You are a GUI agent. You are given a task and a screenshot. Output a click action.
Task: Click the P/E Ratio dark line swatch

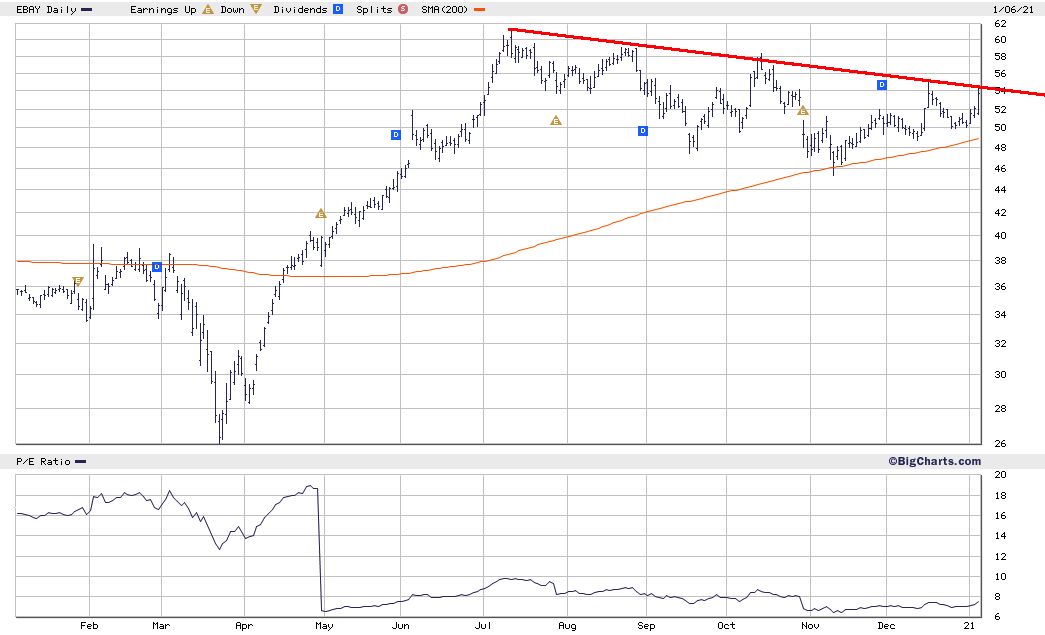point(81,462)
